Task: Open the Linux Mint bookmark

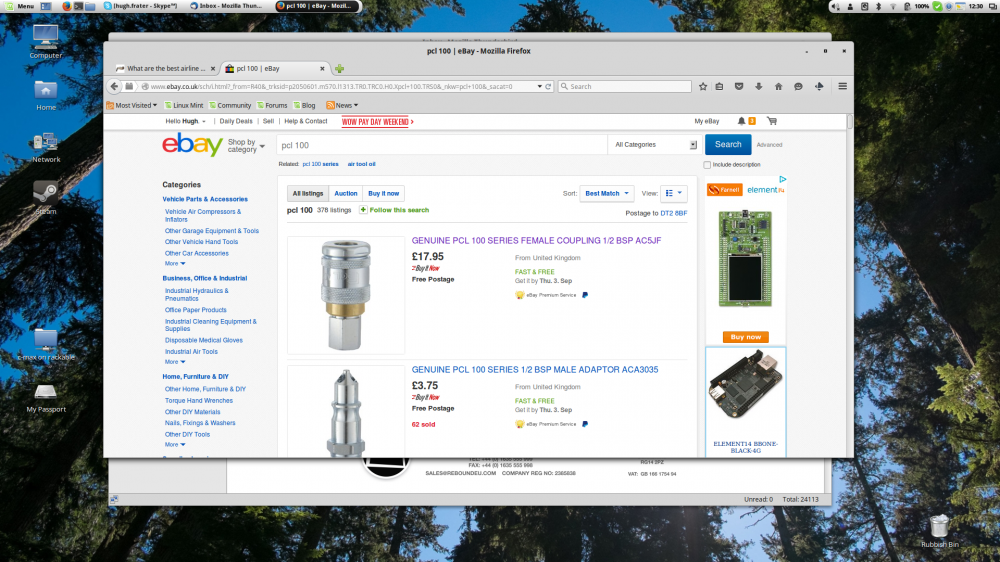Action: 184,105
